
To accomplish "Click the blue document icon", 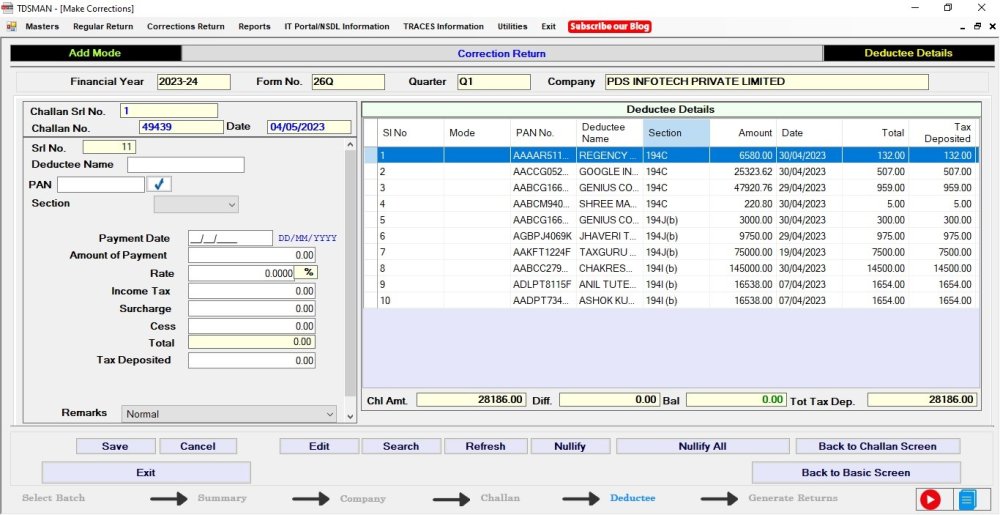I will pos(967,499).
